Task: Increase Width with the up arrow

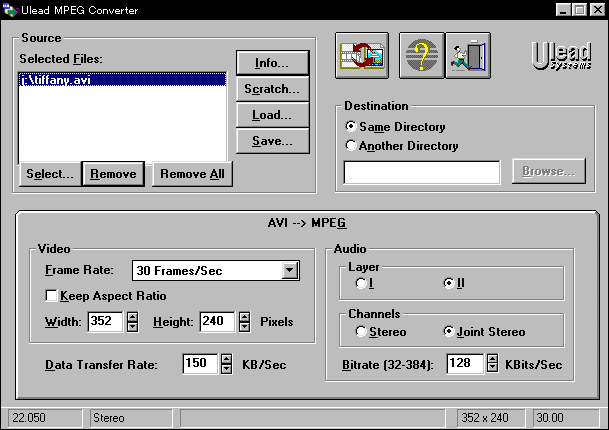Action: click(x=132, y=317)
